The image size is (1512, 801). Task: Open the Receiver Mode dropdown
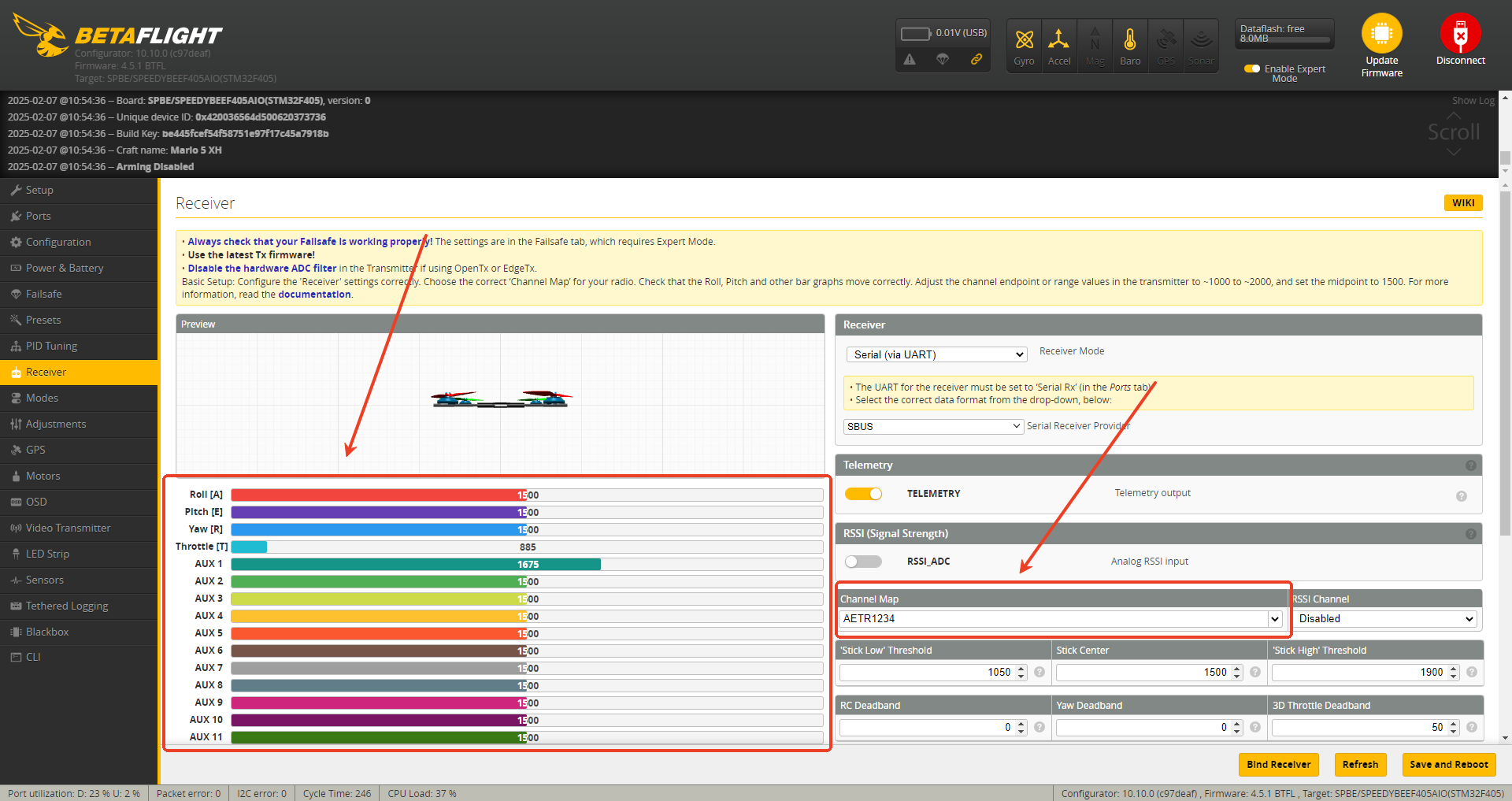[937, 354]
